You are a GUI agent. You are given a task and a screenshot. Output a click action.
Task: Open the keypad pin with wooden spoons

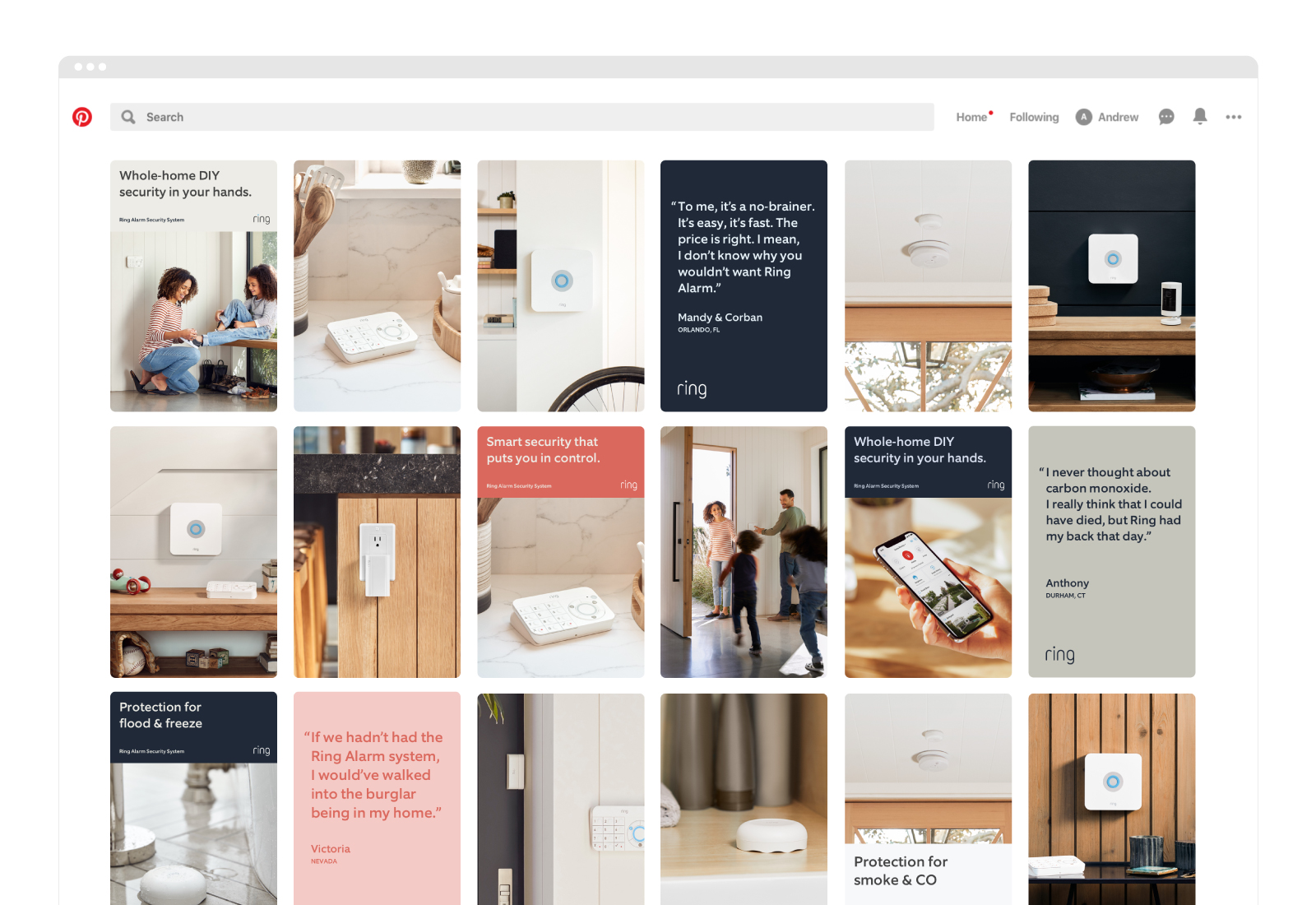(x=377, y=285)
